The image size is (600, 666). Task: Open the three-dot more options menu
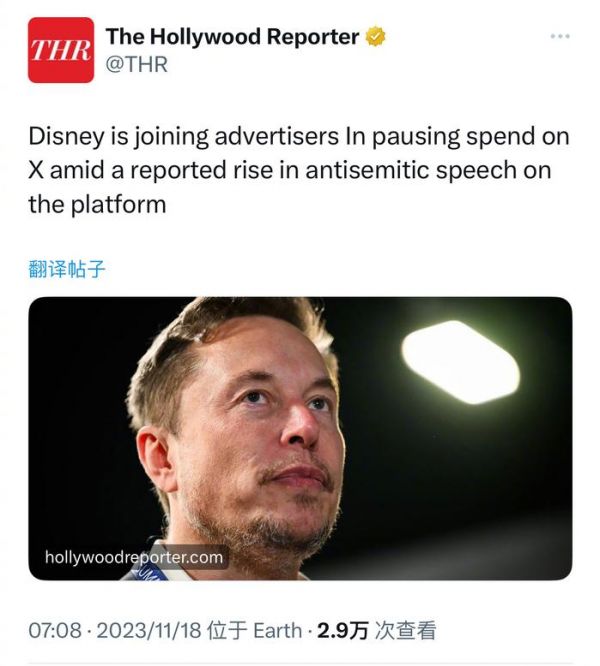[x=561, y=36]
